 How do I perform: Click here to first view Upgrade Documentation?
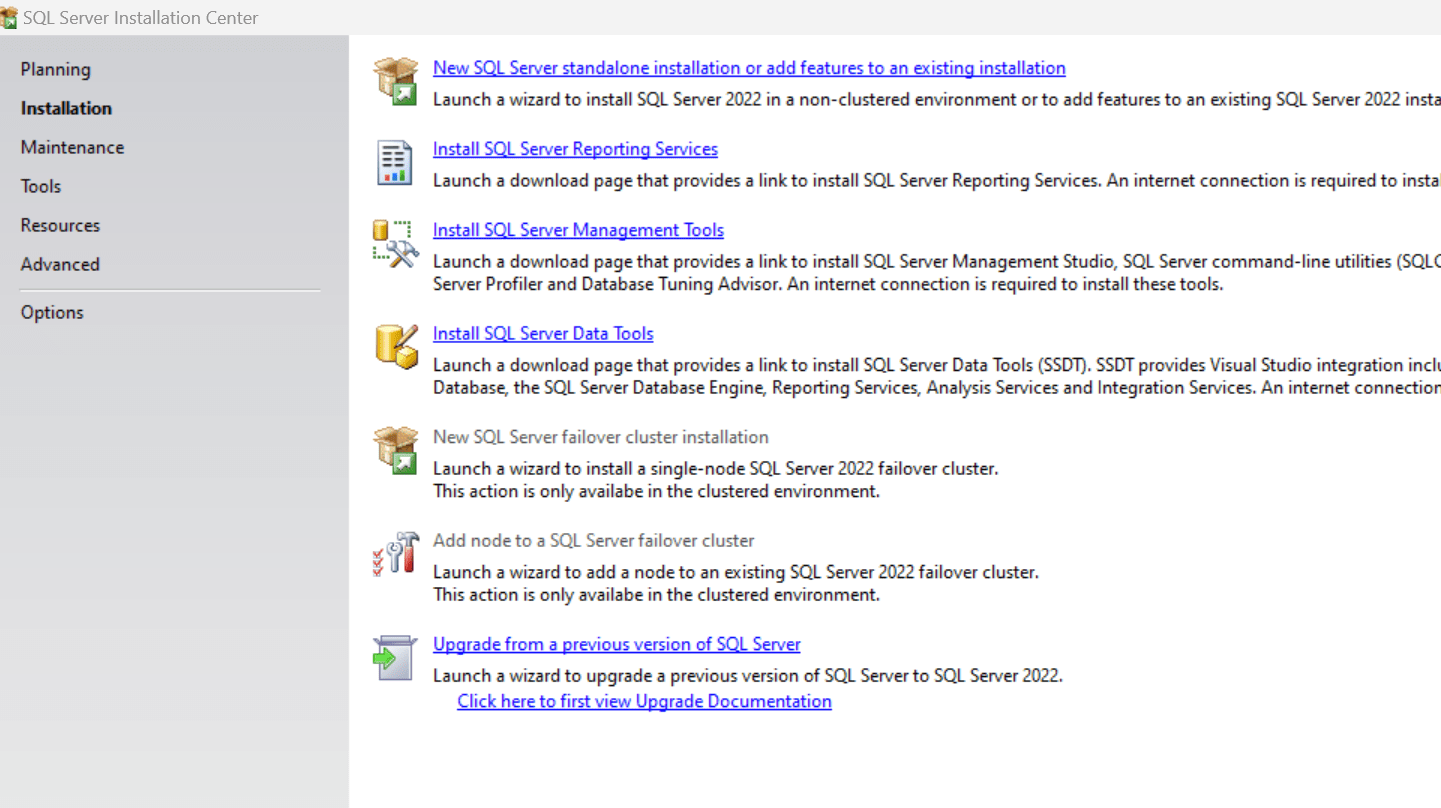click(x=644, y=702)
